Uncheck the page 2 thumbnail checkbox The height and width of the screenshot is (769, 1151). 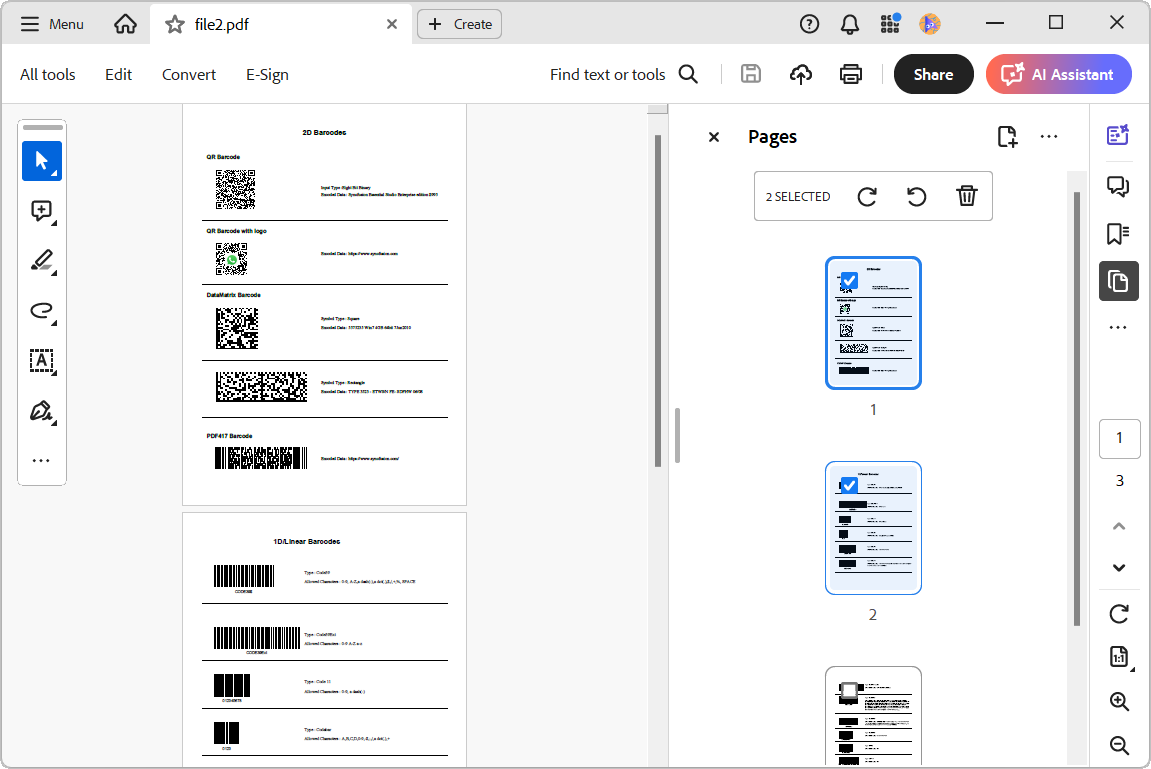coord(849,485)
